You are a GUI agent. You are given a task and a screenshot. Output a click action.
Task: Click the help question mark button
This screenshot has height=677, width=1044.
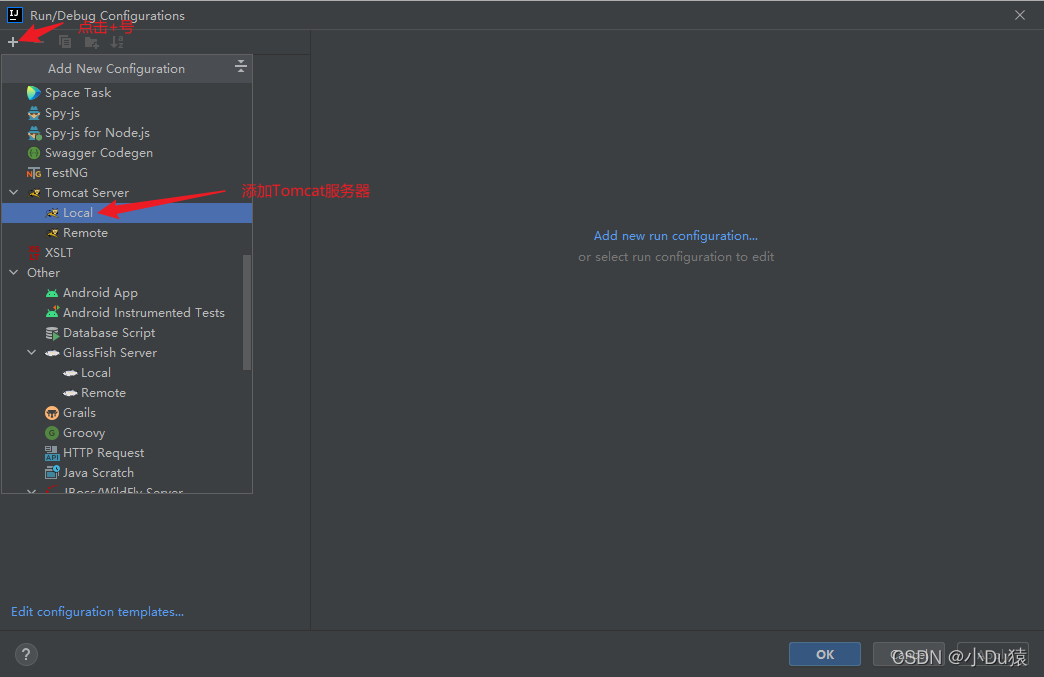[x=26, y=654]
